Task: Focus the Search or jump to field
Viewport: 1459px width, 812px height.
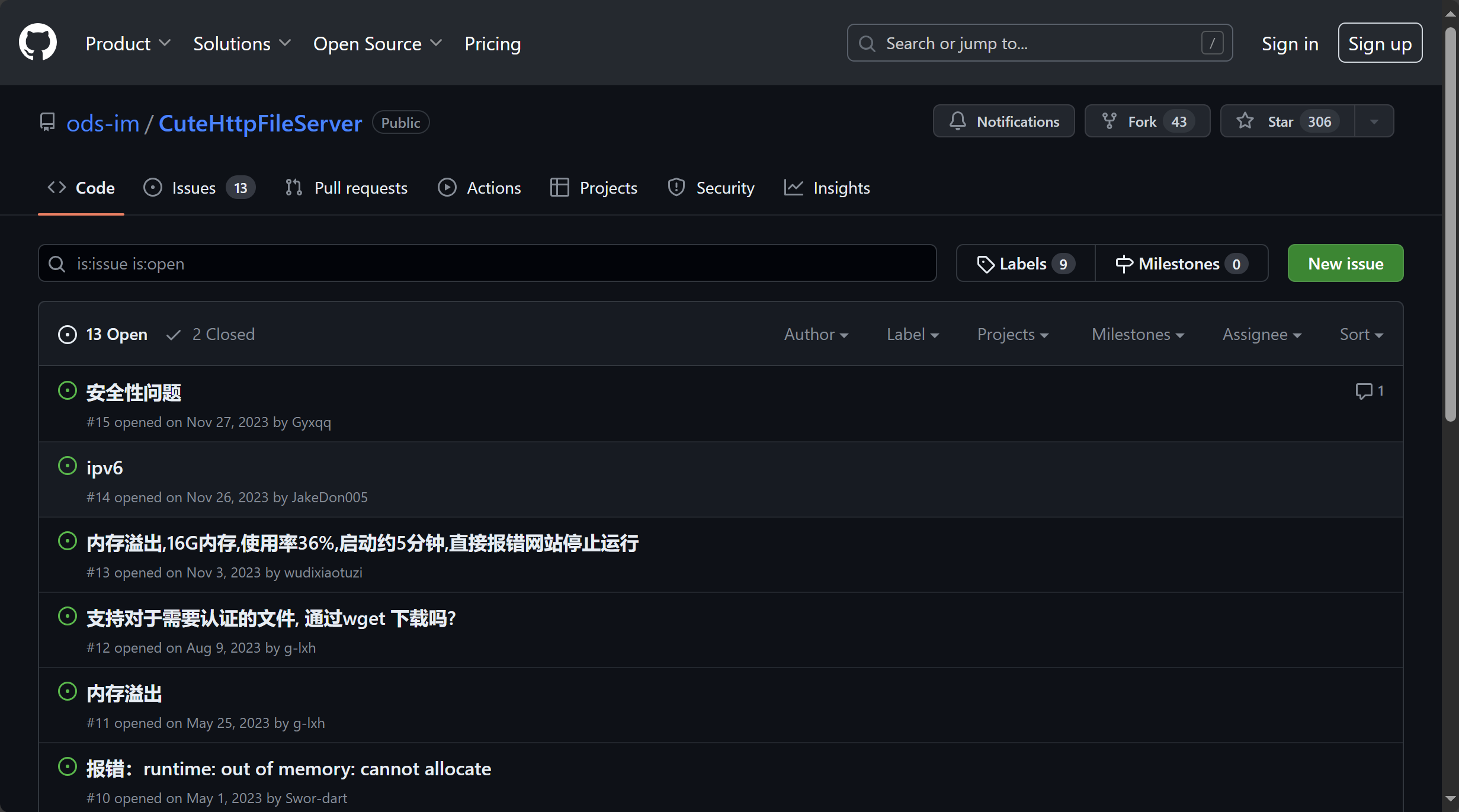Action: [1040, 43]
